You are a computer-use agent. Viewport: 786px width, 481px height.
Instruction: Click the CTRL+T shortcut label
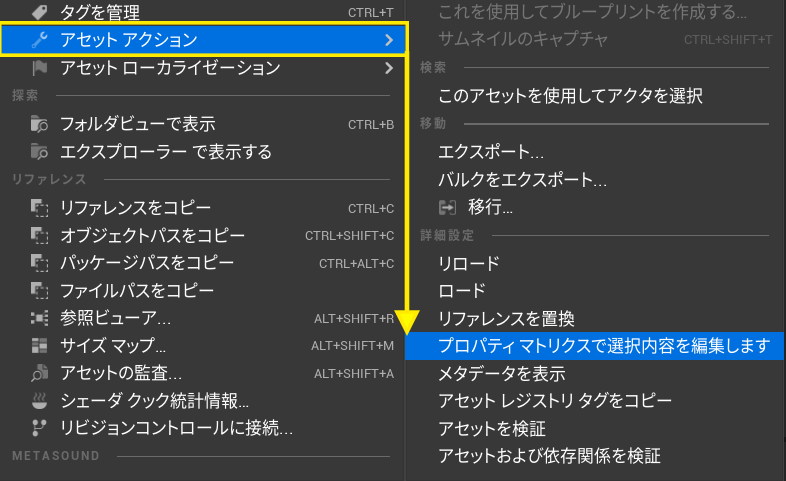(x=371, y=12)
